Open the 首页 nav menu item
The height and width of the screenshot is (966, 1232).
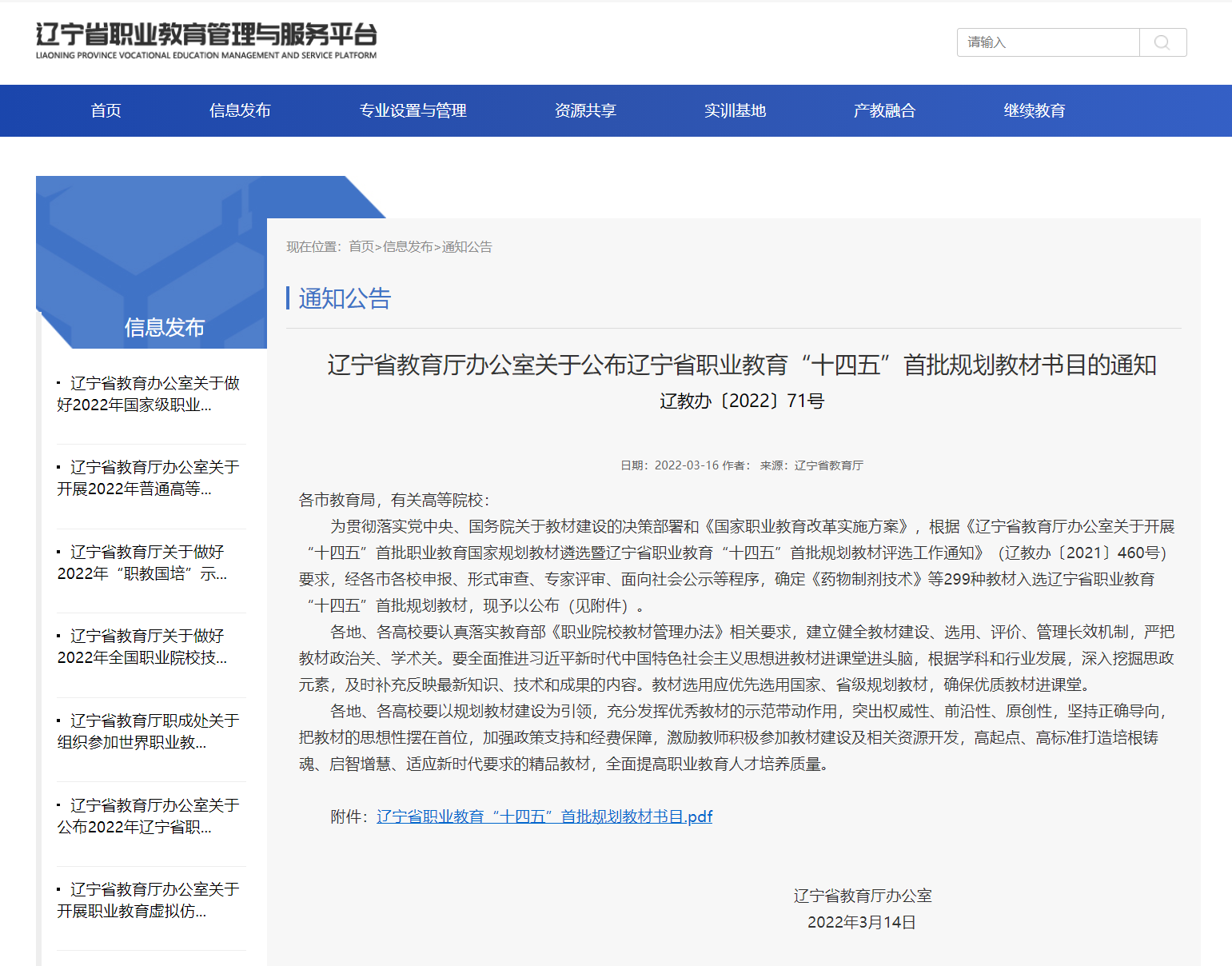pyautogui.click(x=106, y=110)
